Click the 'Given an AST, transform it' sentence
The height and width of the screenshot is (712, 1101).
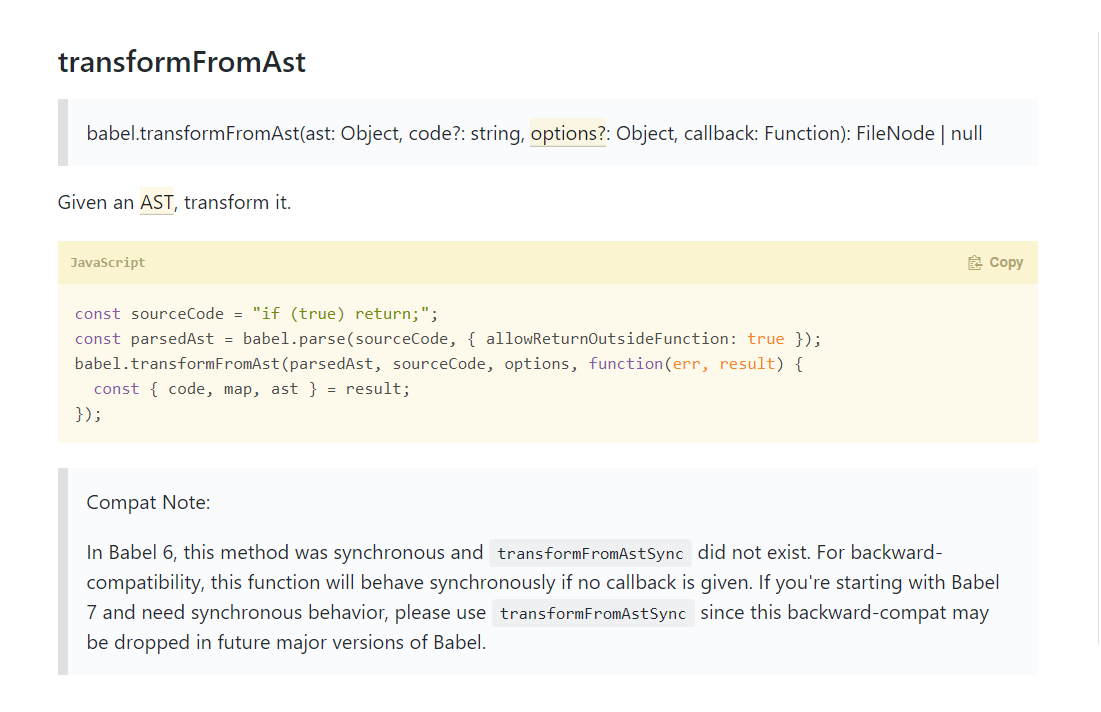coord(174,202)
